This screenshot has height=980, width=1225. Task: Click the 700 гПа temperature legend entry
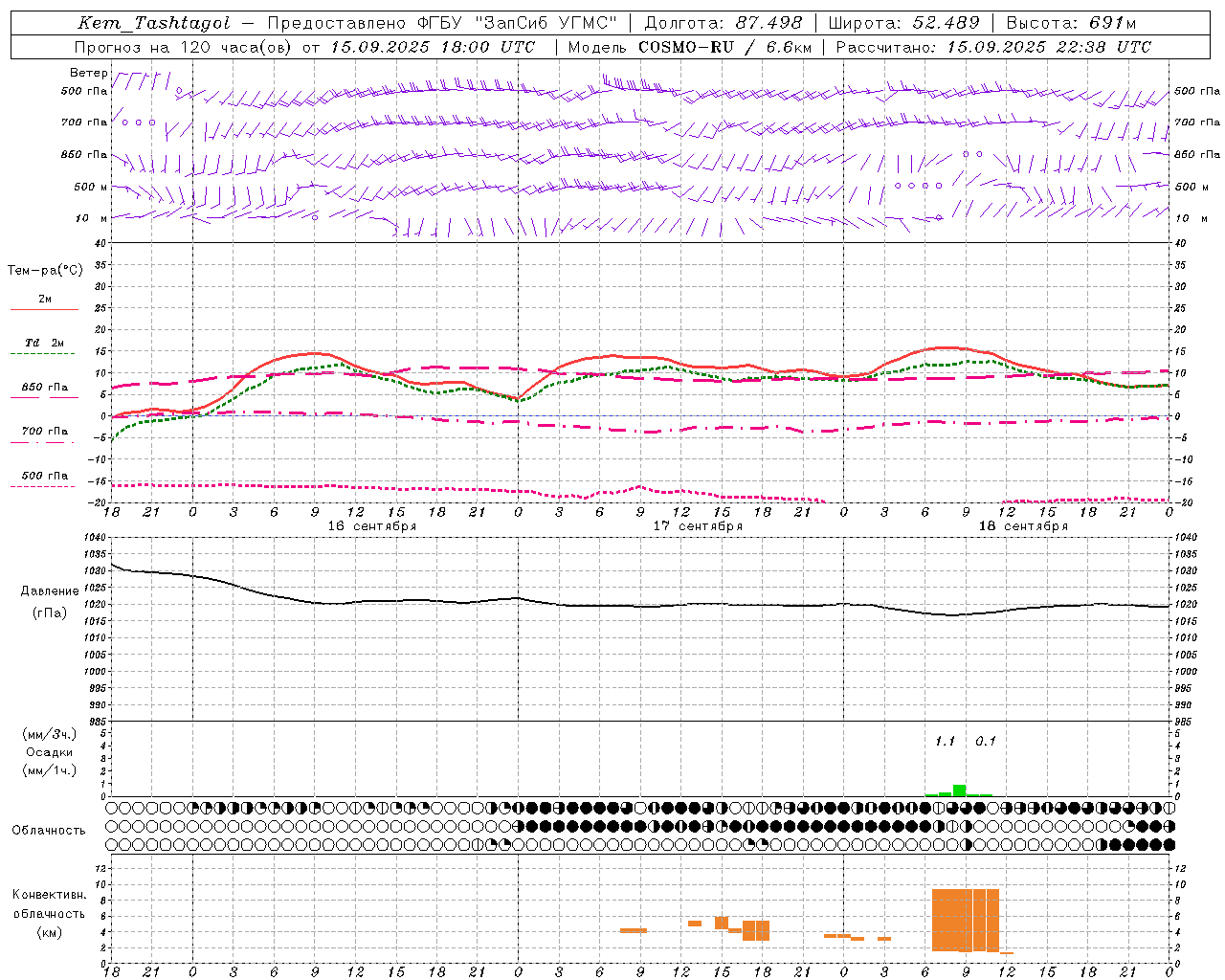pos(44,432)
